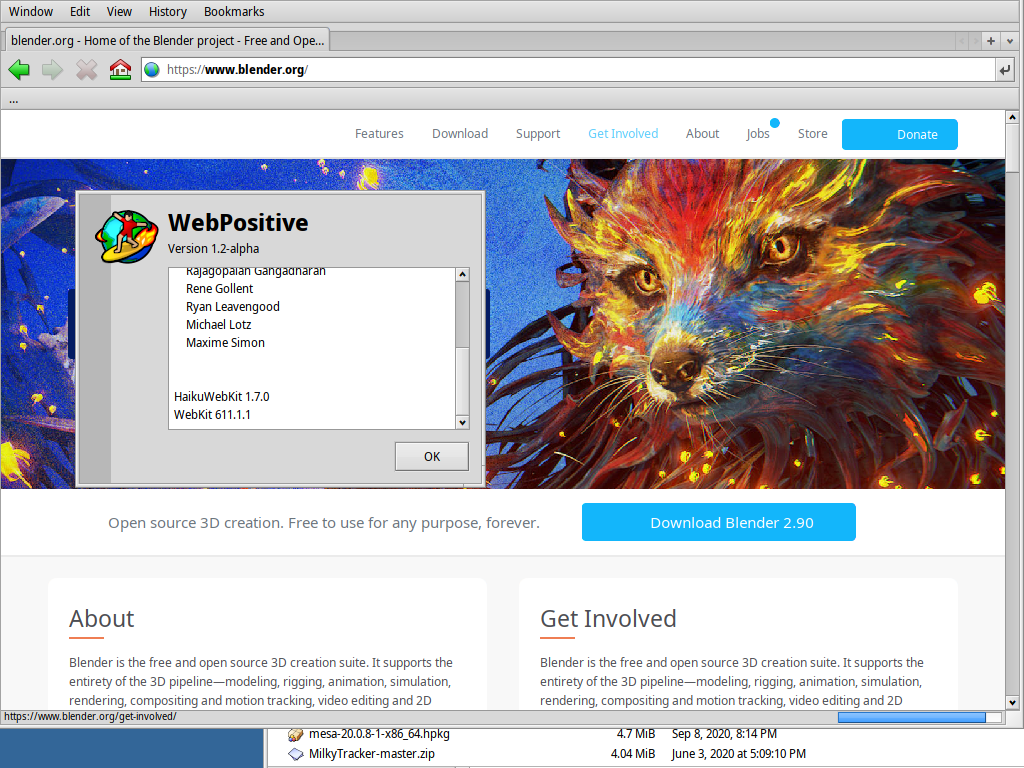Click 'HaikuWebKit 1.7.0' text
The height and width of the screenshot is (768, 1024).
(x=221, y=396)
